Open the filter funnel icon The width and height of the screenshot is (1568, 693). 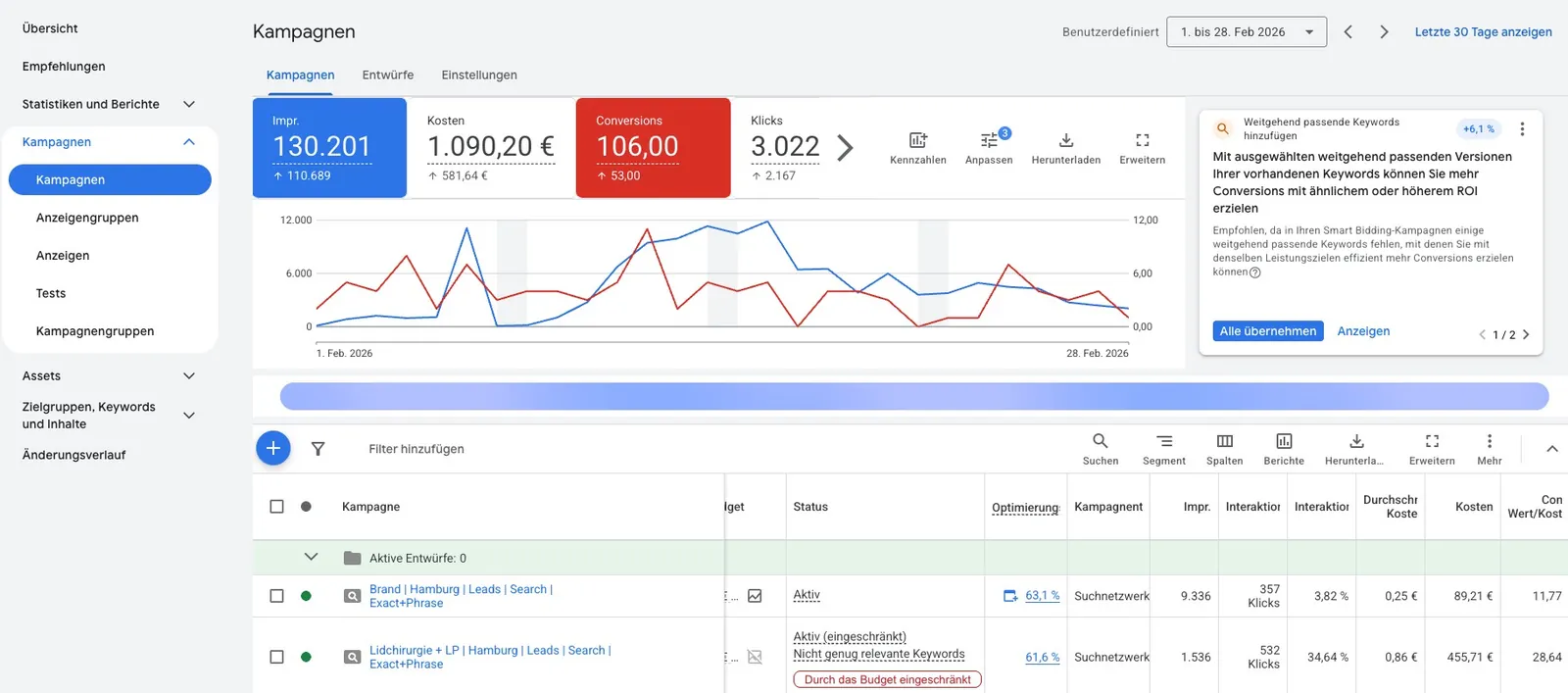(x=318, y=449)
